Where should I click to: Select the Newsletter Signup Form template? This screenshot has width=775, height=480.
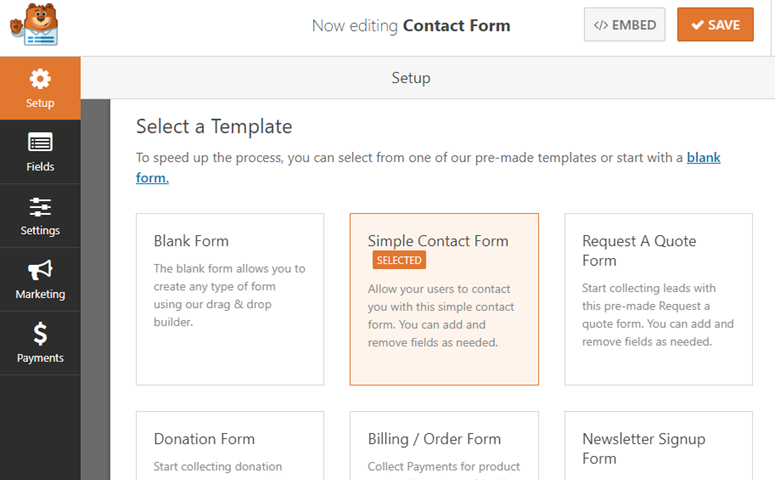pos(658,446)
